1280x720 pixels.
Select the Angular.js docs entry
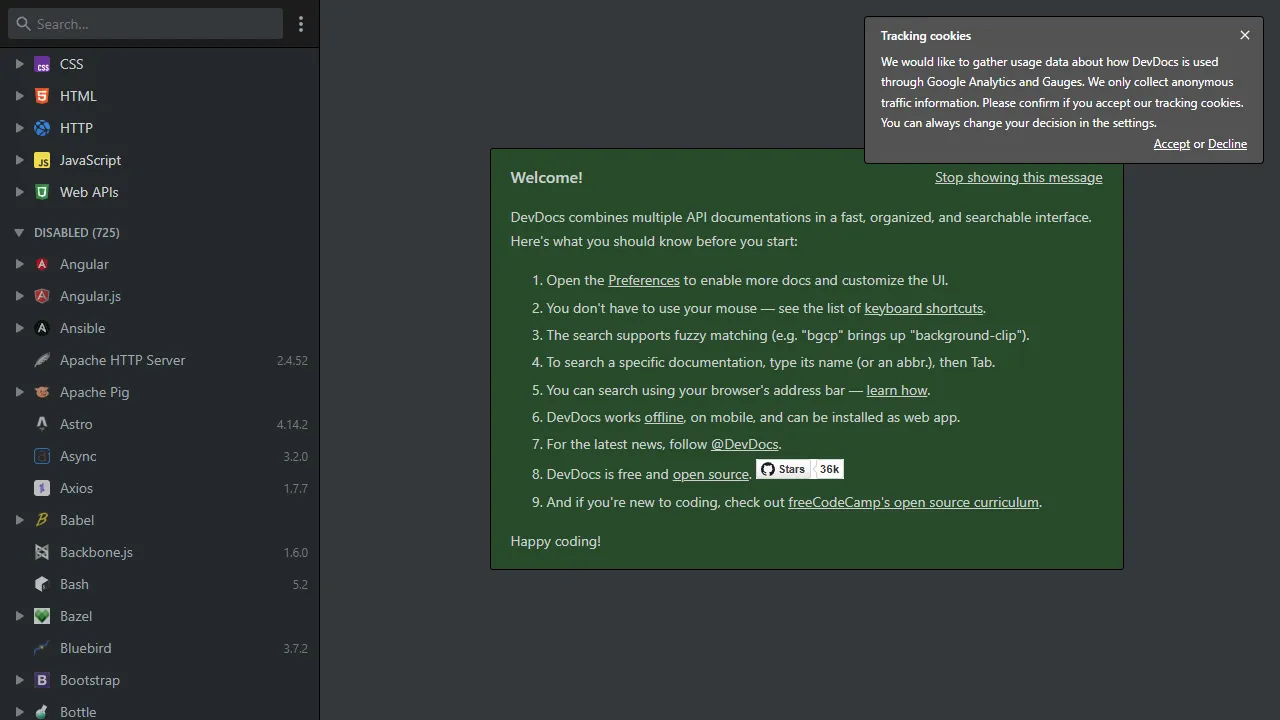(160, 296)
